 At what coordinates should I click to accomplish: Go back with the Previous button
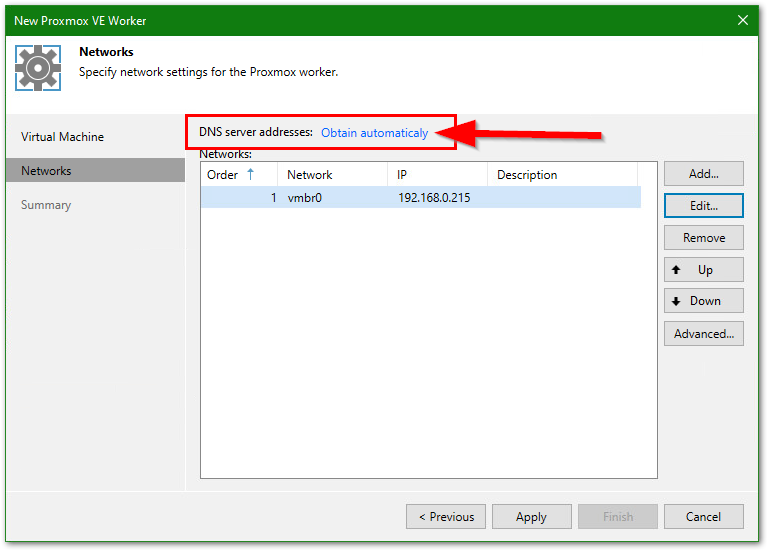446,517
